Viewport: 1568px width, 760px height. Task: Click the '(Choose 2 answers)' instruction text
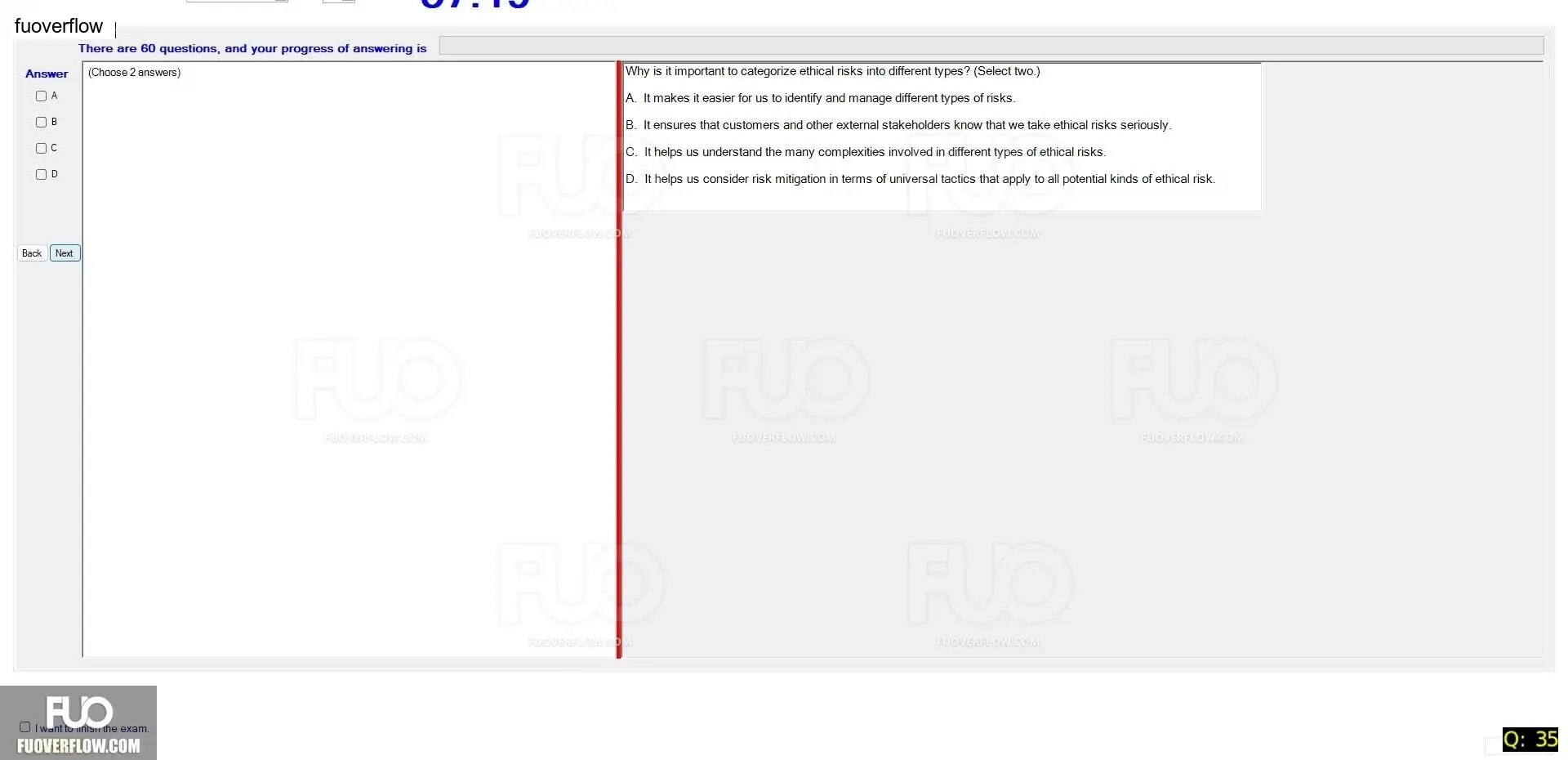(x=135, y=73)
